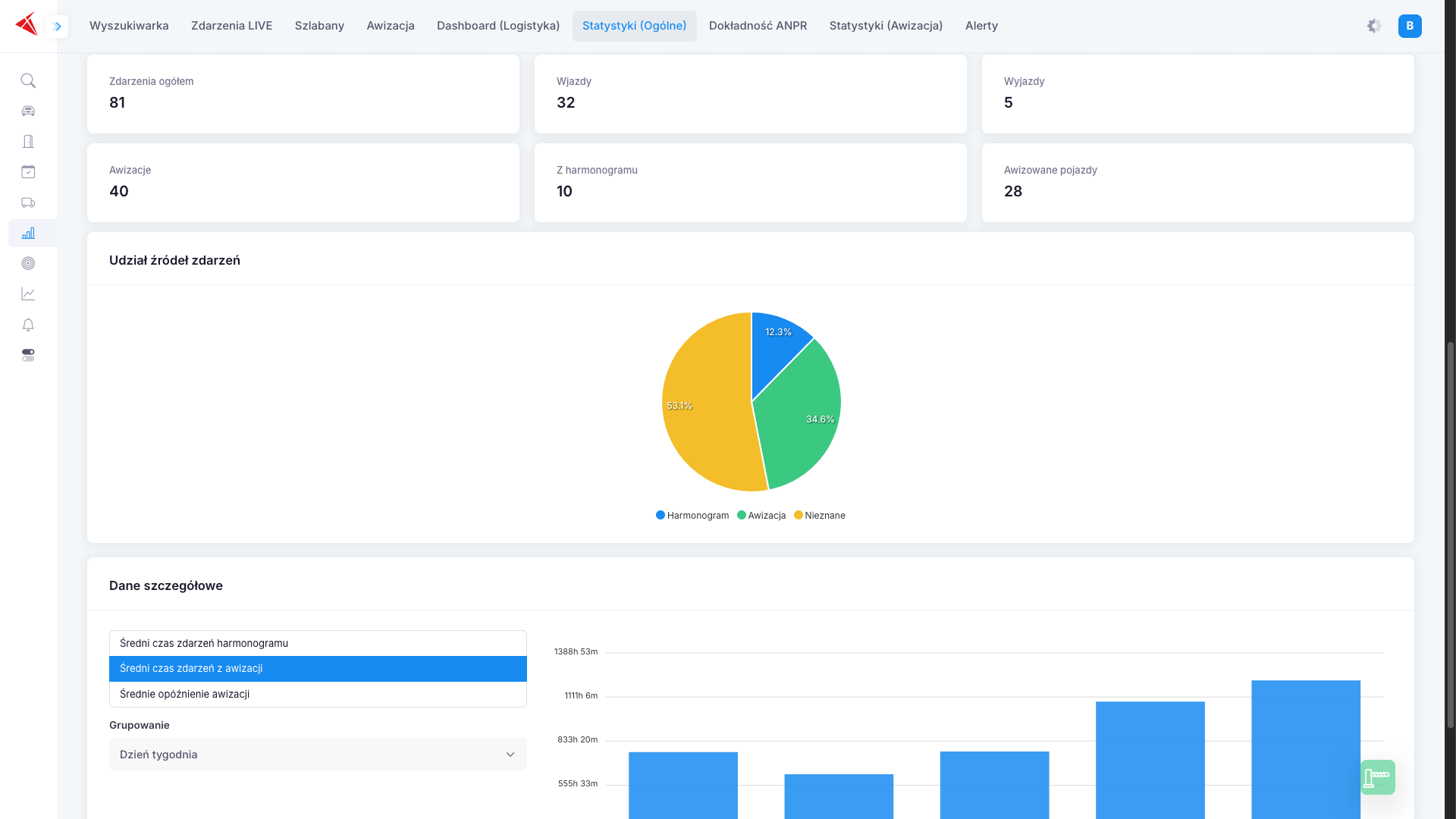The width and height of the screenshot is (1456, 819).
Task: Choose Średnie opóźnienie awizacji option
Action: click(x=318, y=694)
